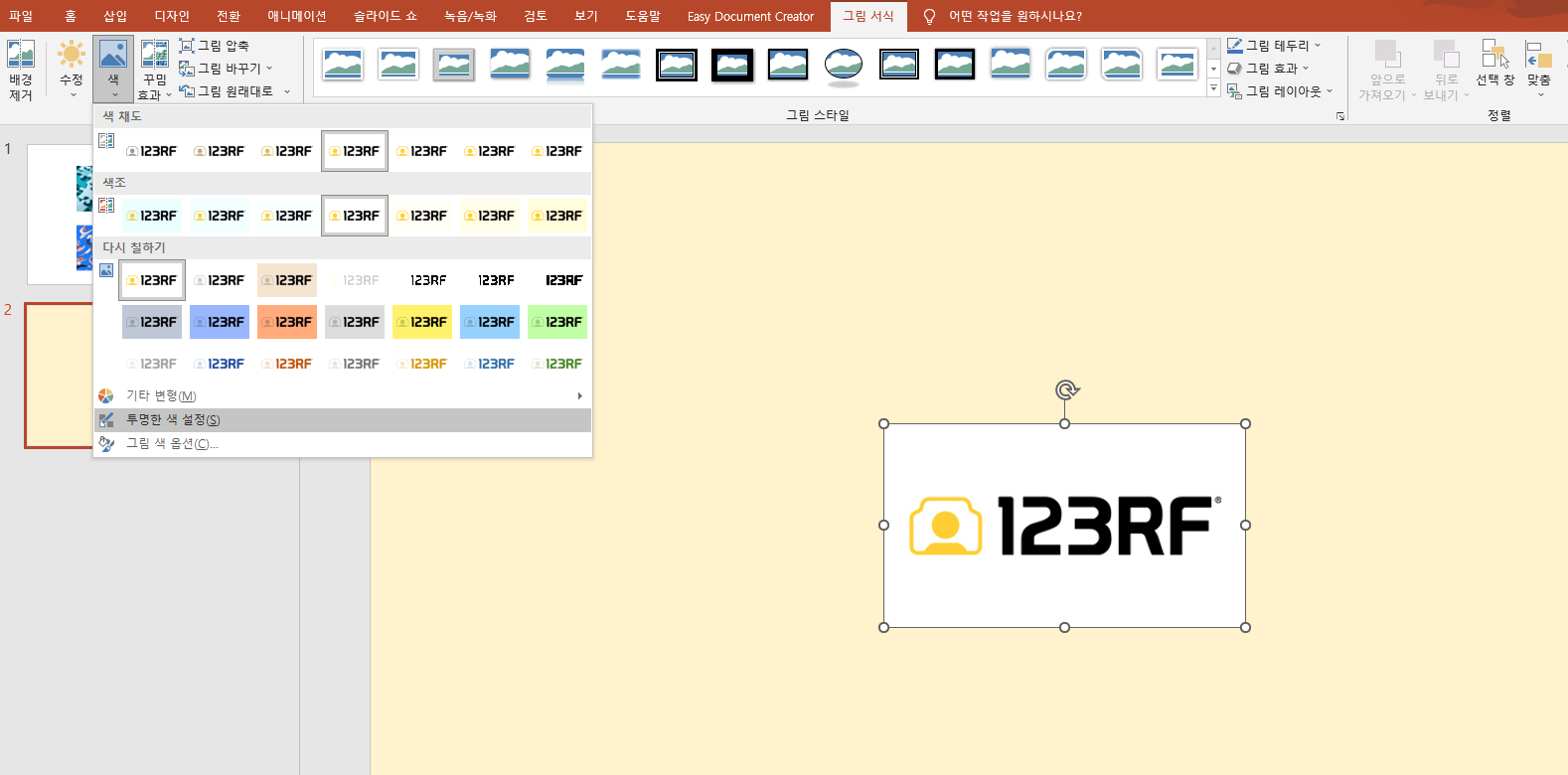Expand the 기타 변형 submenu arrow
The width and height of the screenshot is (1568, 775).
(x=580, y=395)
